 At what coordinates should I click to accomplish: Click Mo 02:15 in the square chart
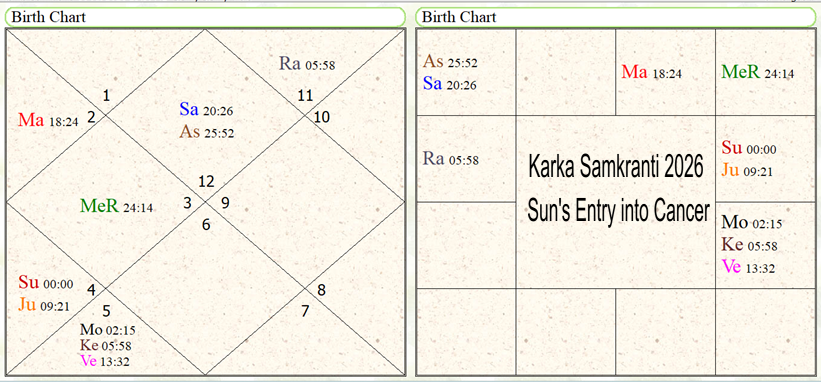tap(752, 223)
